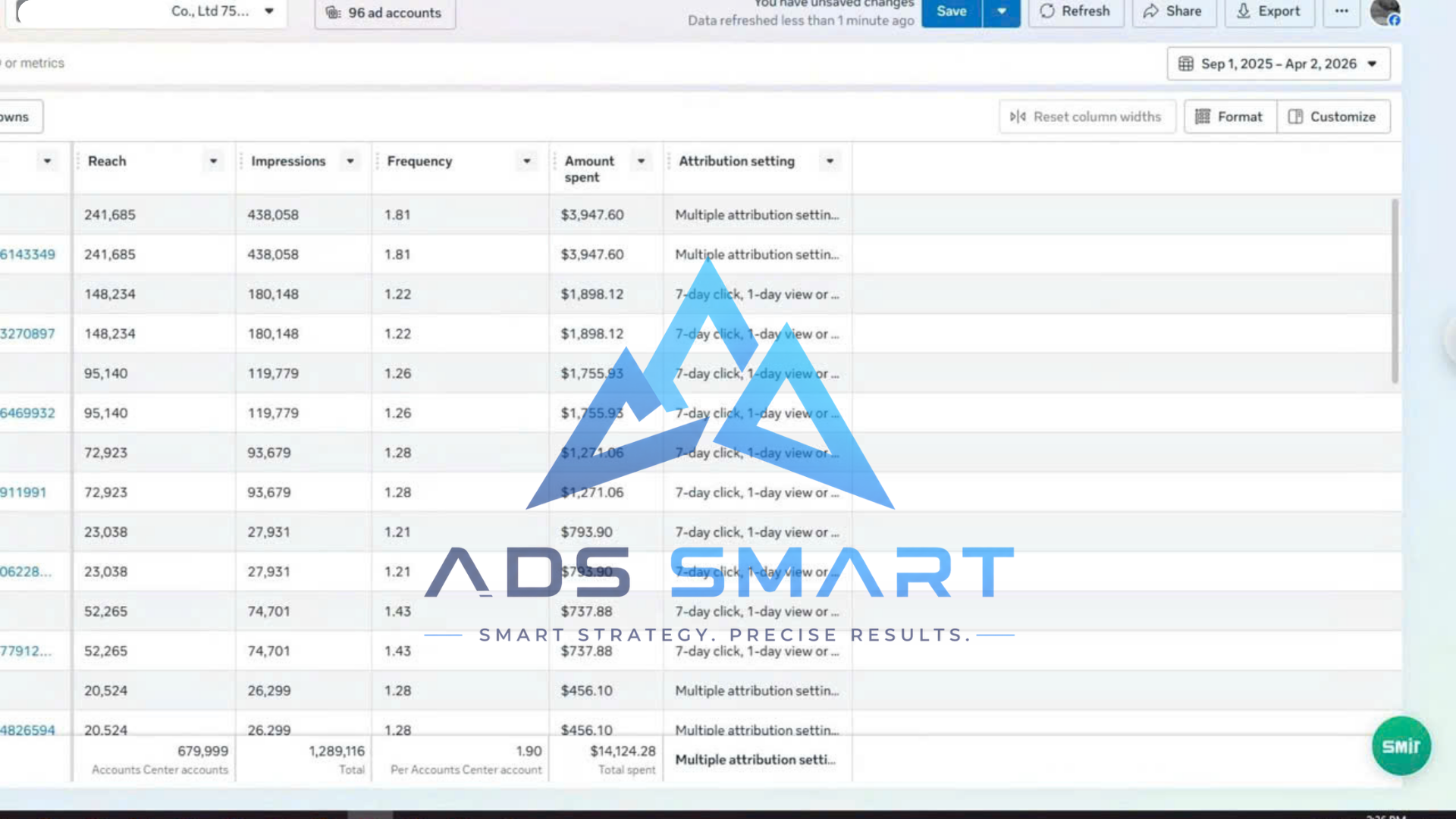Click the Reset column widths icon
1456x819 pixels.
click(1018, 117)
